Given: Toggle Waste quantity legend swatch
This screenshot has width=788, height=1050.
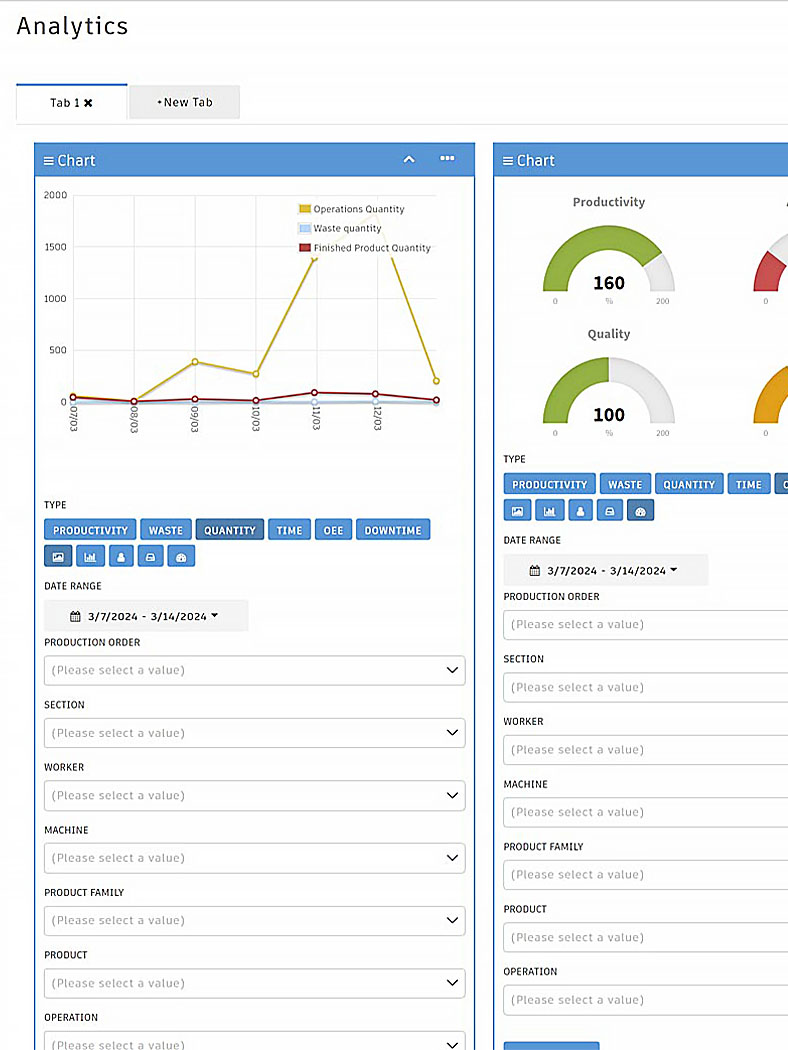Looking at the screenshot, I should (305, 228).
